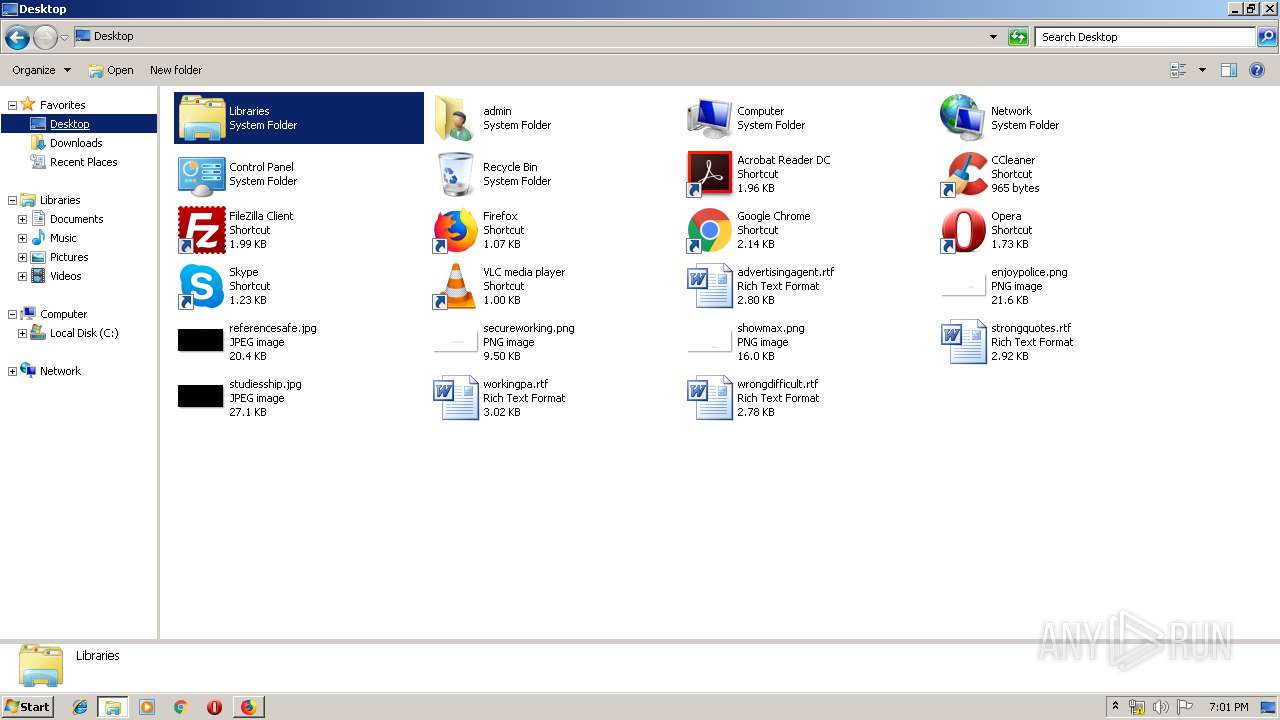Select the VLC media player shortcut icon
The height and width of the screenshot is (720, 1280).
coord(455,286)
